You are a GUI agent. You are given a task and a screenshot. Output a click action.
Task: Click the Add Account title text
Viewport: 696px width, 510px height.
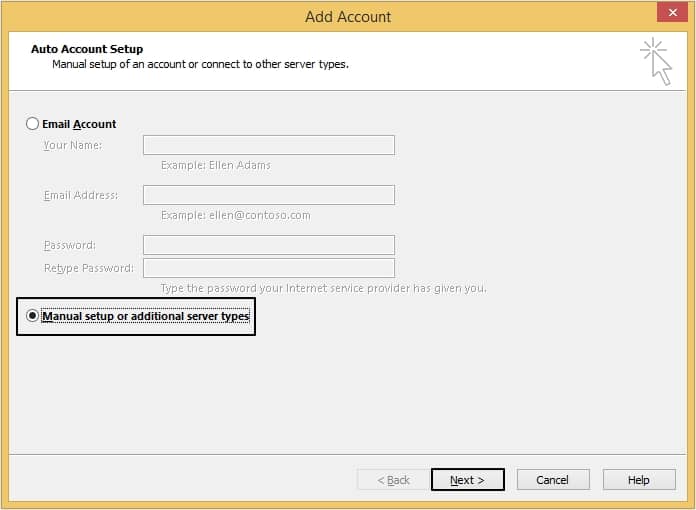click(348, 17)
